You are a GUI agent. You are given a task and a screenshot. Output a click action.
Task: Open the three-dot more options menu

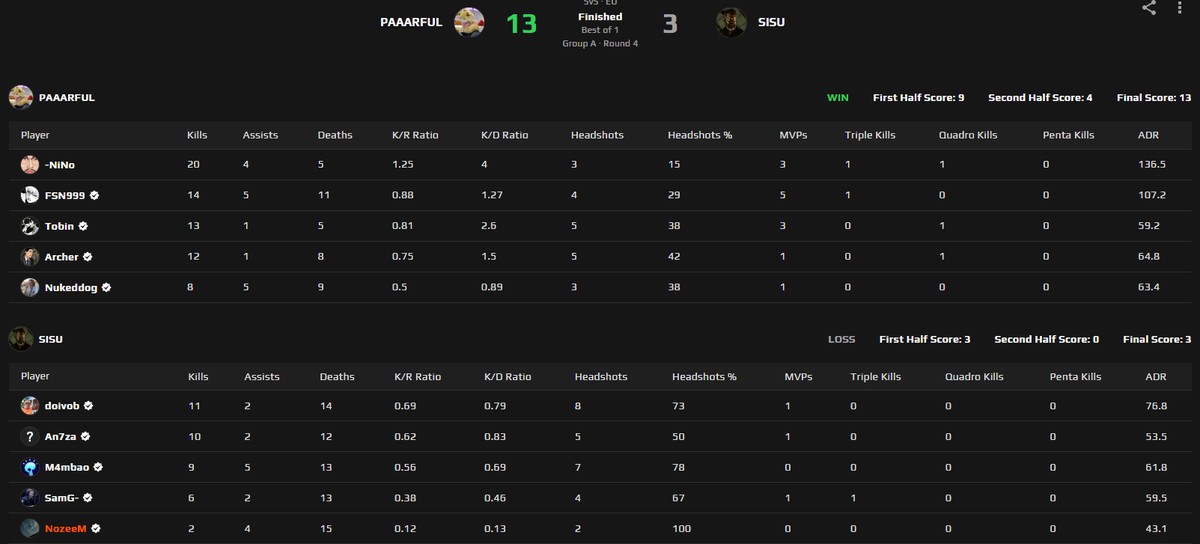tap(1181, 8)
